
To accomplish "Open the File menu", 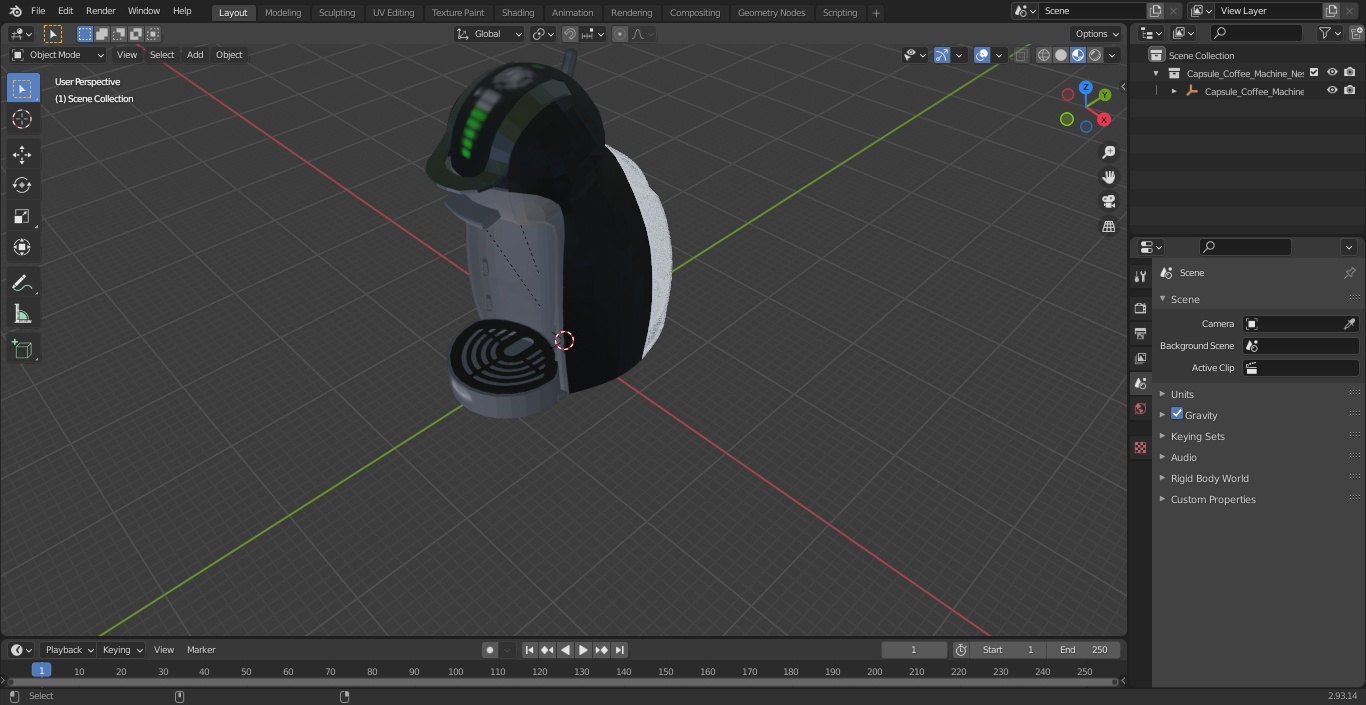I will 38,11.
